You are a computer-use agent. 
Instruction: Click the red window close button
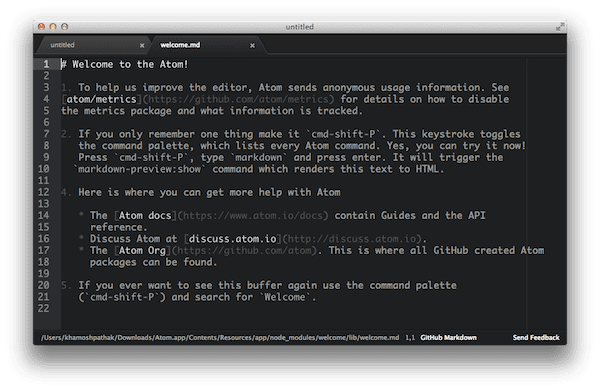click(x=41, y=26)
